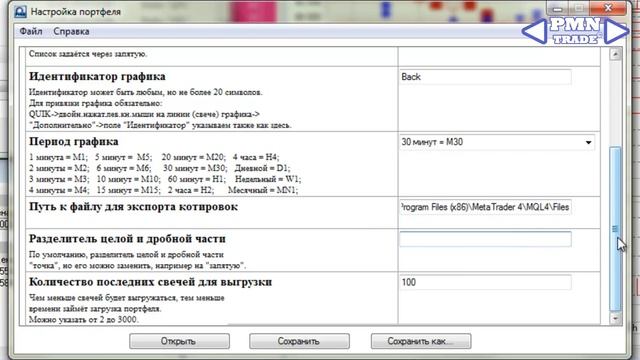Click the window title Настройка портфеля
The height and width of the screenshot is (360, 640).
pos(76,12)
